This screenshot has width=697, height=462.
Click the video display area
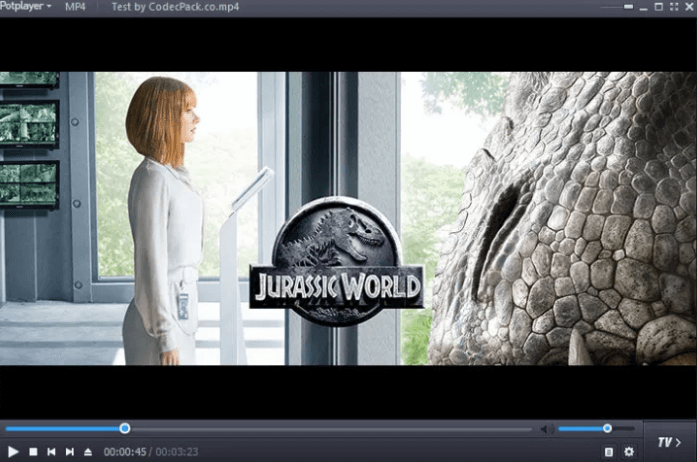pyautogui.click(x=348, y=218)
